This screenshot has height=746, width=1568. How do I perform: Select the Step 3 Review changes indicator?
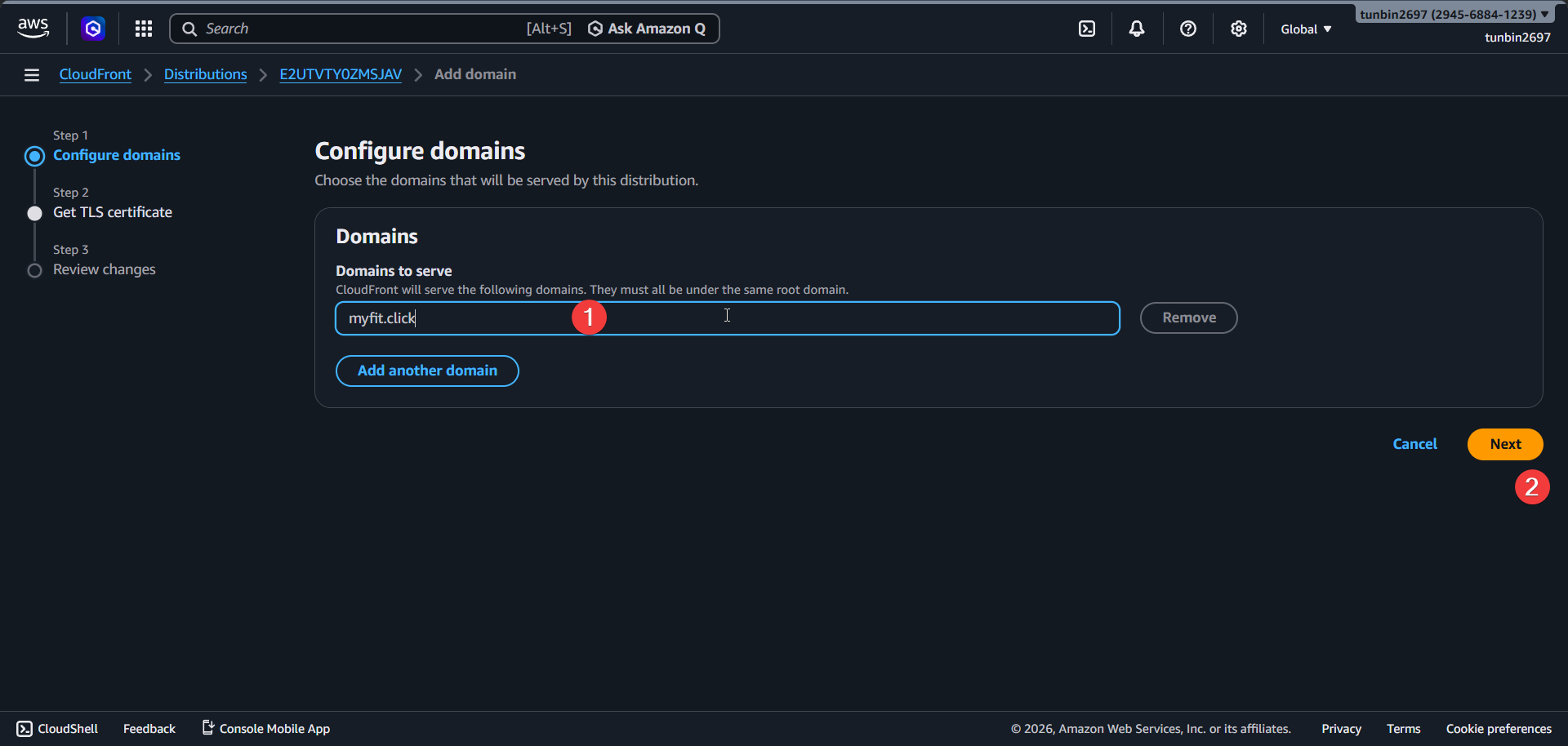click(x=34, y=270)
